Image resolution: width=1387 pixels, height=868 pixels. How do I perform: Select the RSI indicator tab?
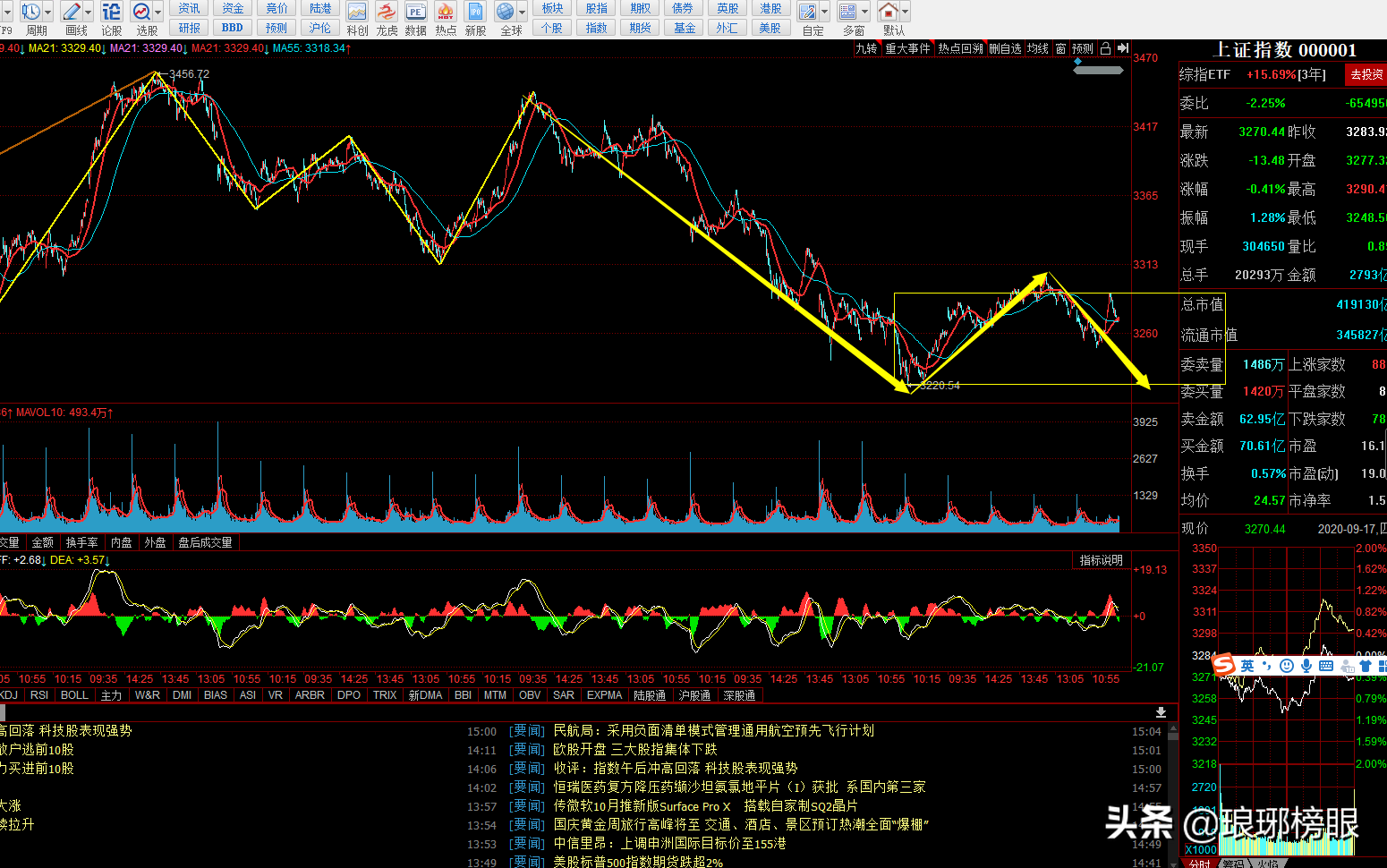click(x=39, y=695)
